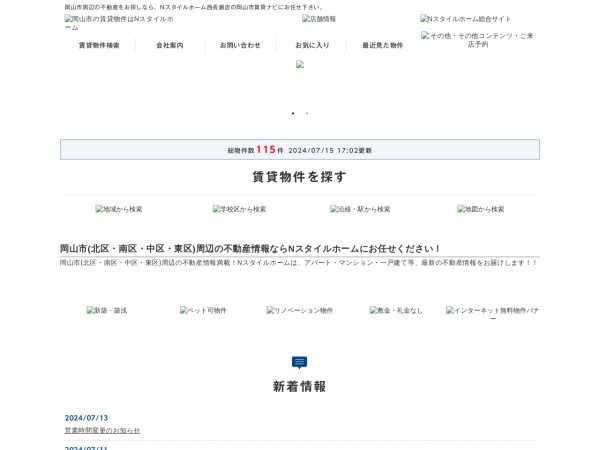Open the インターネット無料物件 banner

[x=492, y=314]
